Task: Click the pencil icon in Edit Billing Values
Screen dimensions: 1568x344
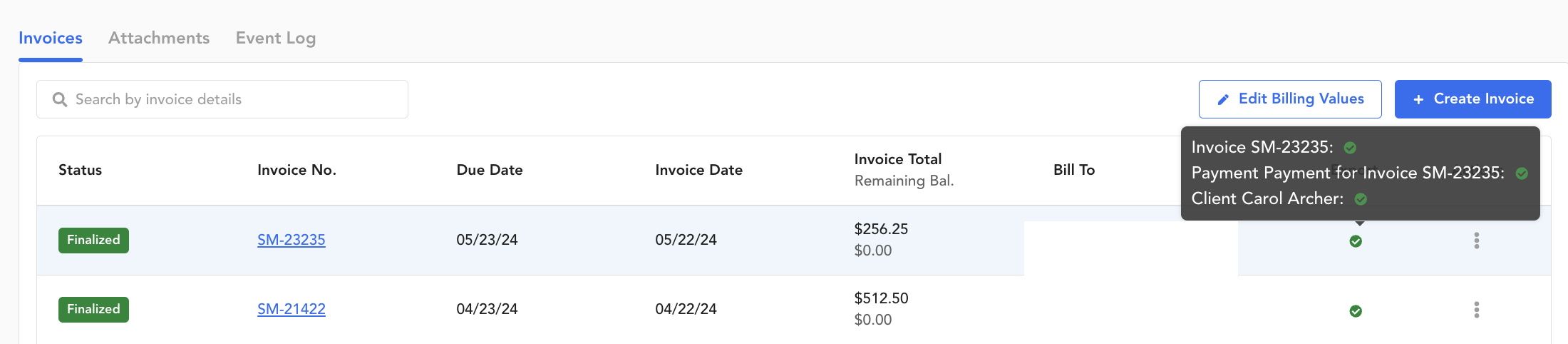Action: point(1223,100)
